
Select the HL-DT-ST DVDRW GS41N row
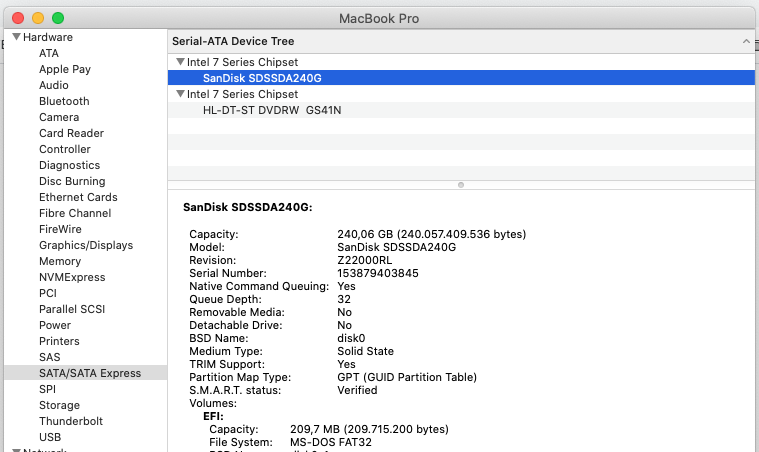(461, 110)
